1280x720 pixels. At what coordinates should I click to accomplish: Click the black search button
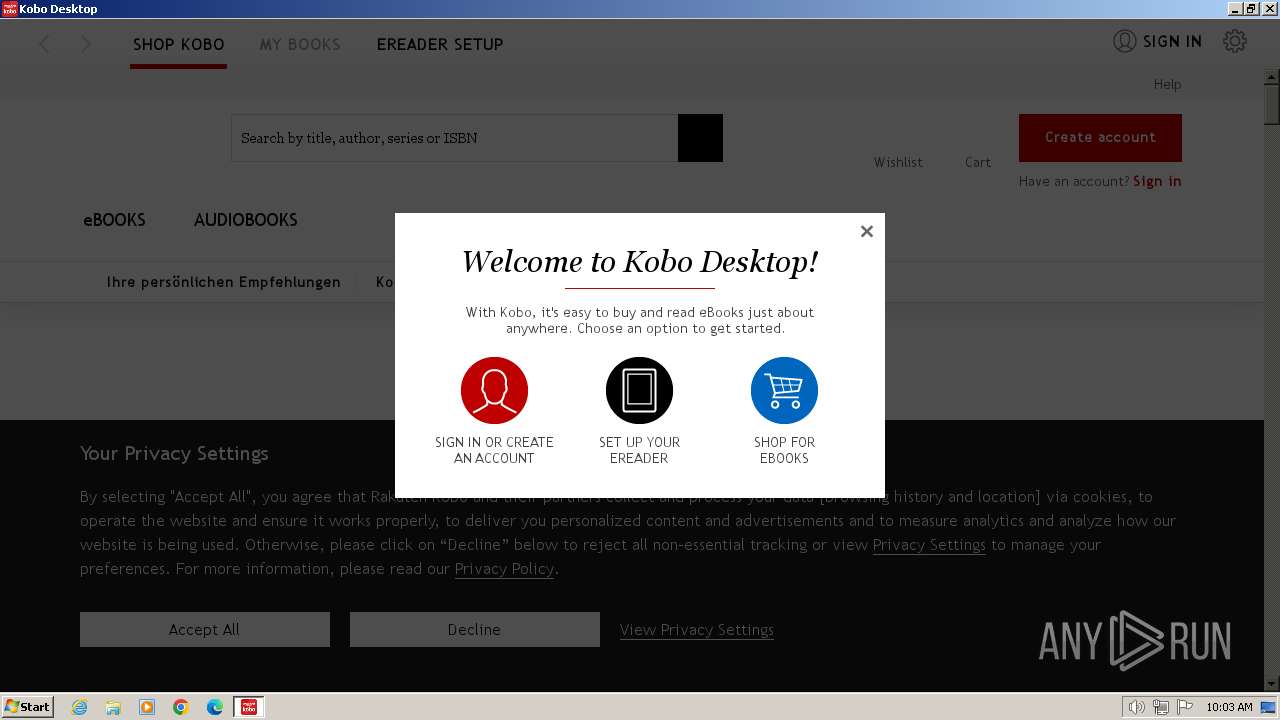coord(700,138)
